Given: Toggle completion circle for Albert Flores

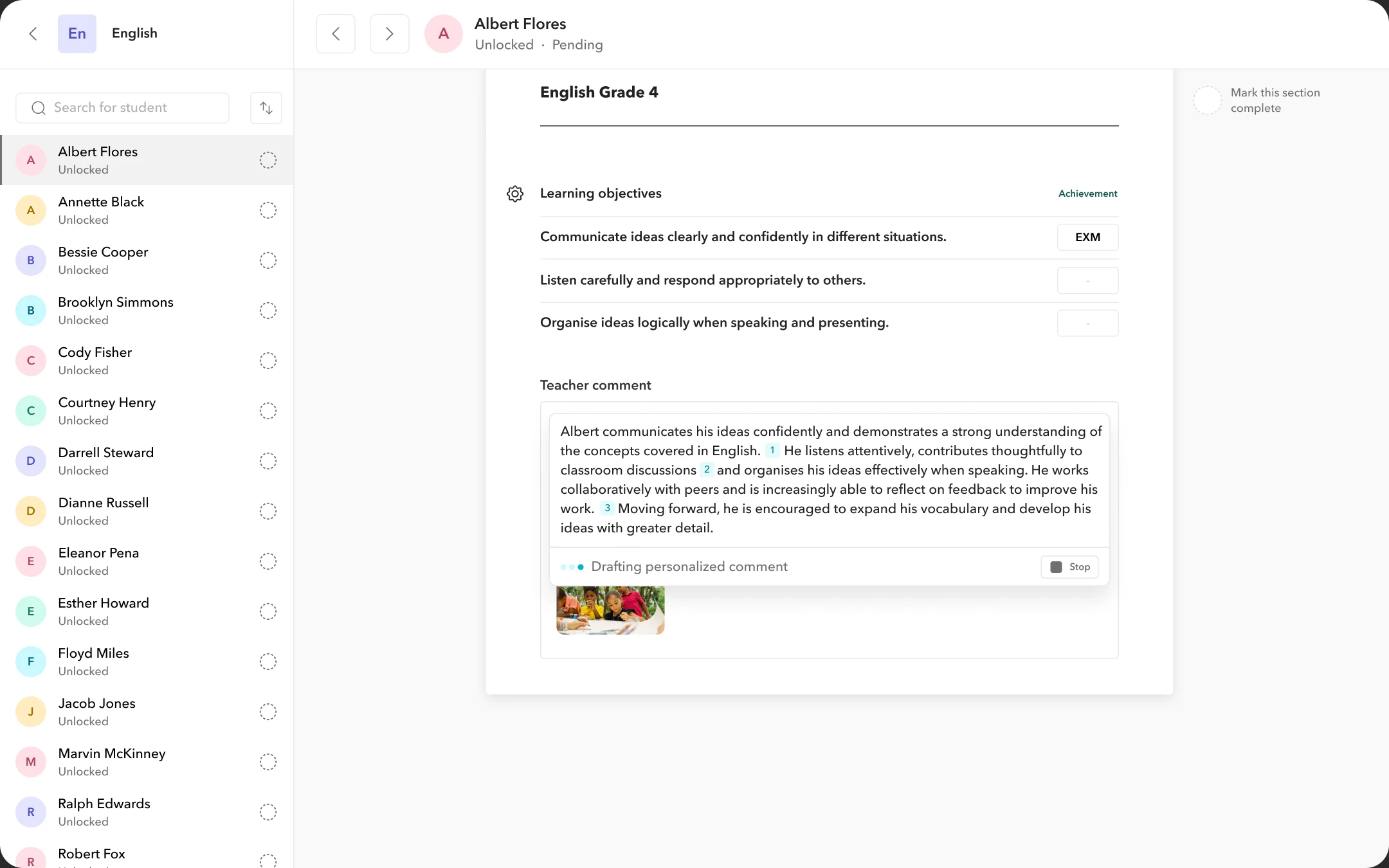Looking at the screenshot, I should [x=268, y=160].
